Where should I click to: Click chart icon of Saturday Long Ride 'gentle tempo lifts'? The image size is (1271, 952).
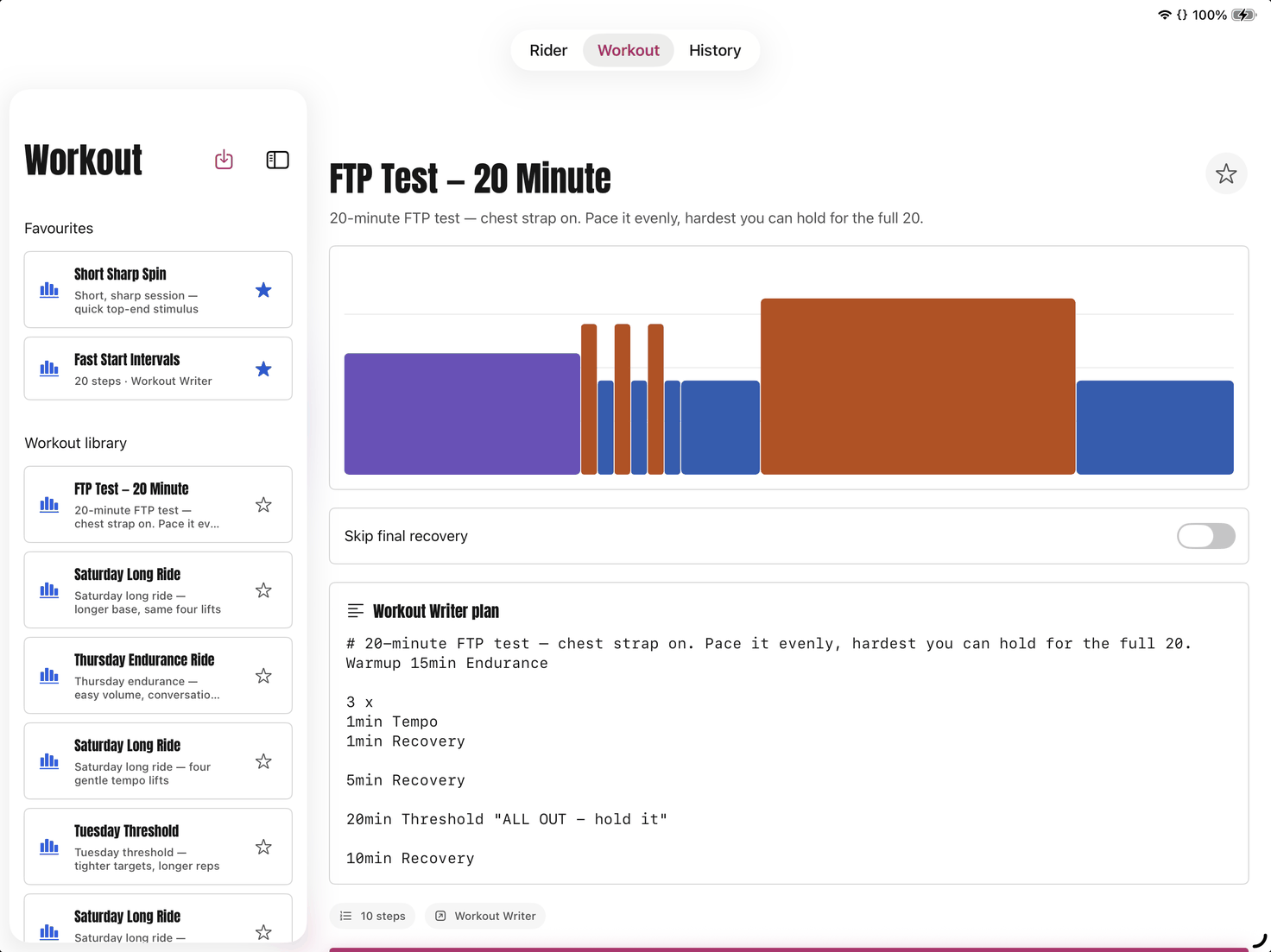point(49,760)
